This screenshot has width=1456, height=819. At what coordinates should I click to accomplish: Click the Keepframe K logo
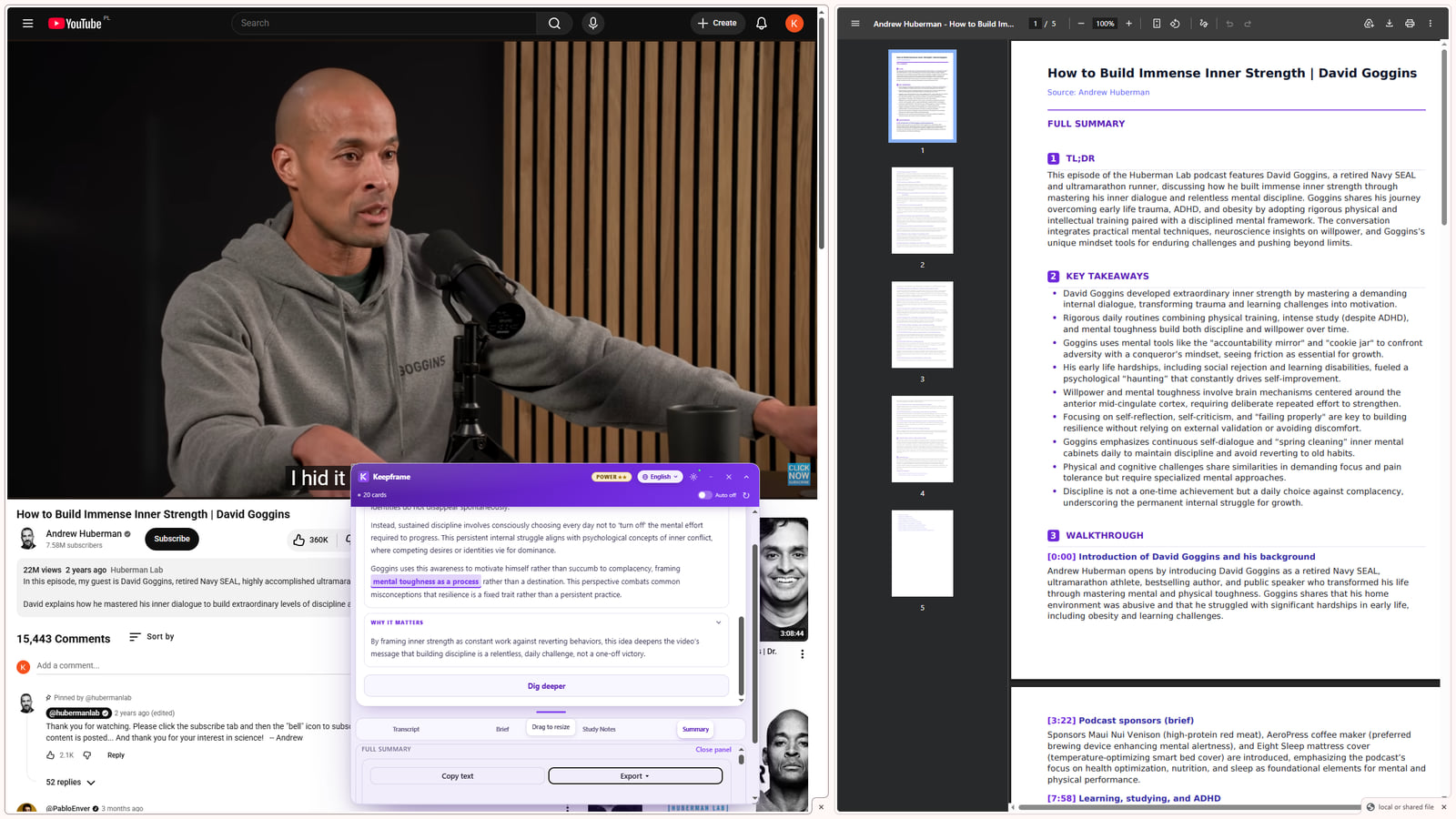coord(363,477)
